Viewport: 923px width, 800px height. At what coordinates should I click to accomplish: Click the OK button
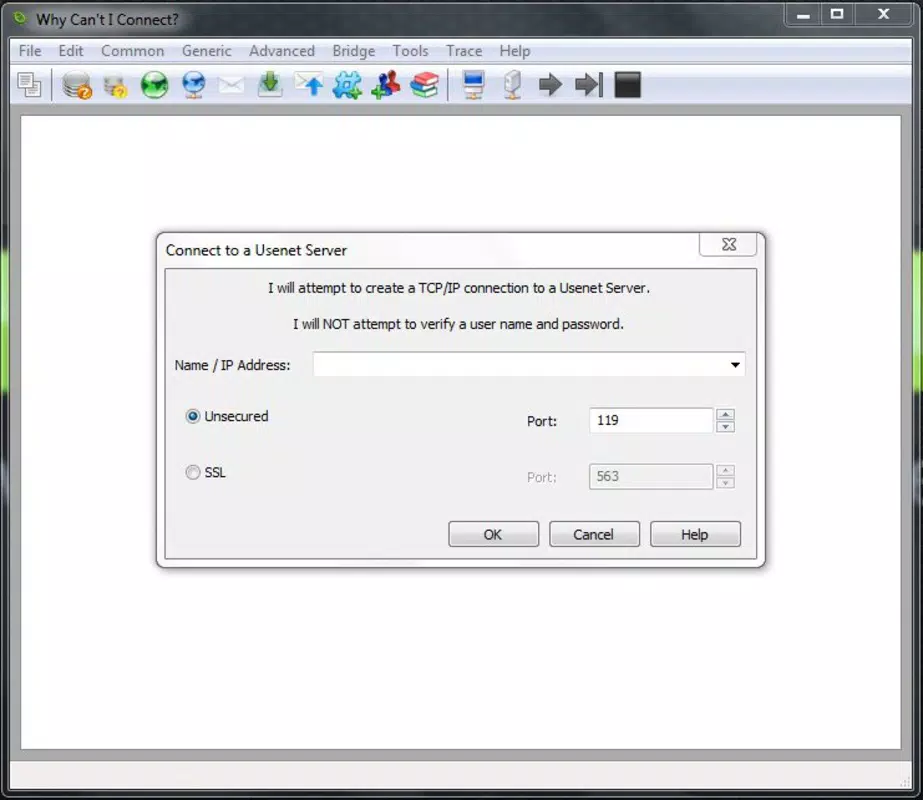(493, 534)
